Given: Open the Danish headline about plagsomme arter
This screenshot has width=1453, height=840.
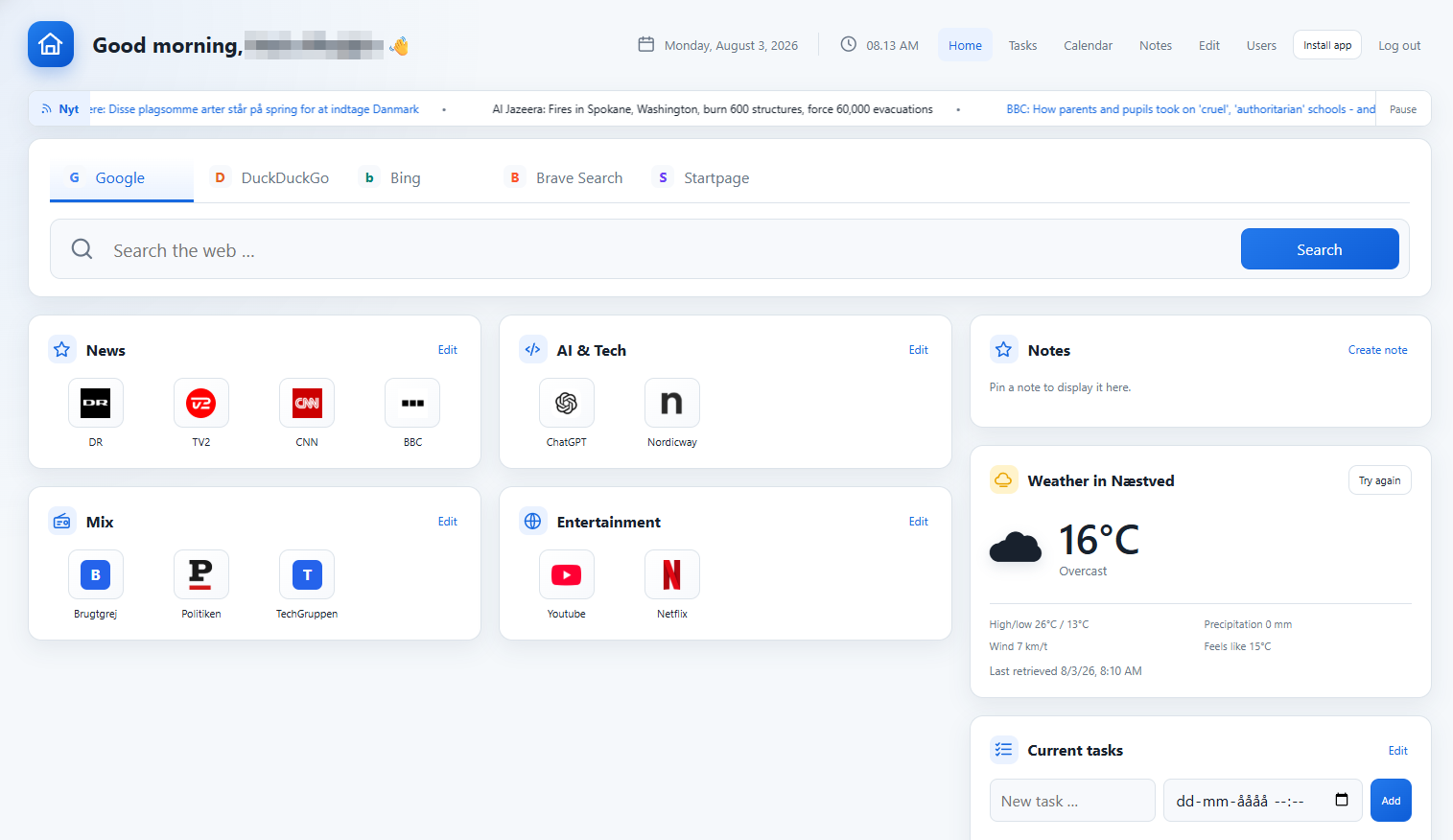Looking at the screenshot, I should [x=254, y=109].
